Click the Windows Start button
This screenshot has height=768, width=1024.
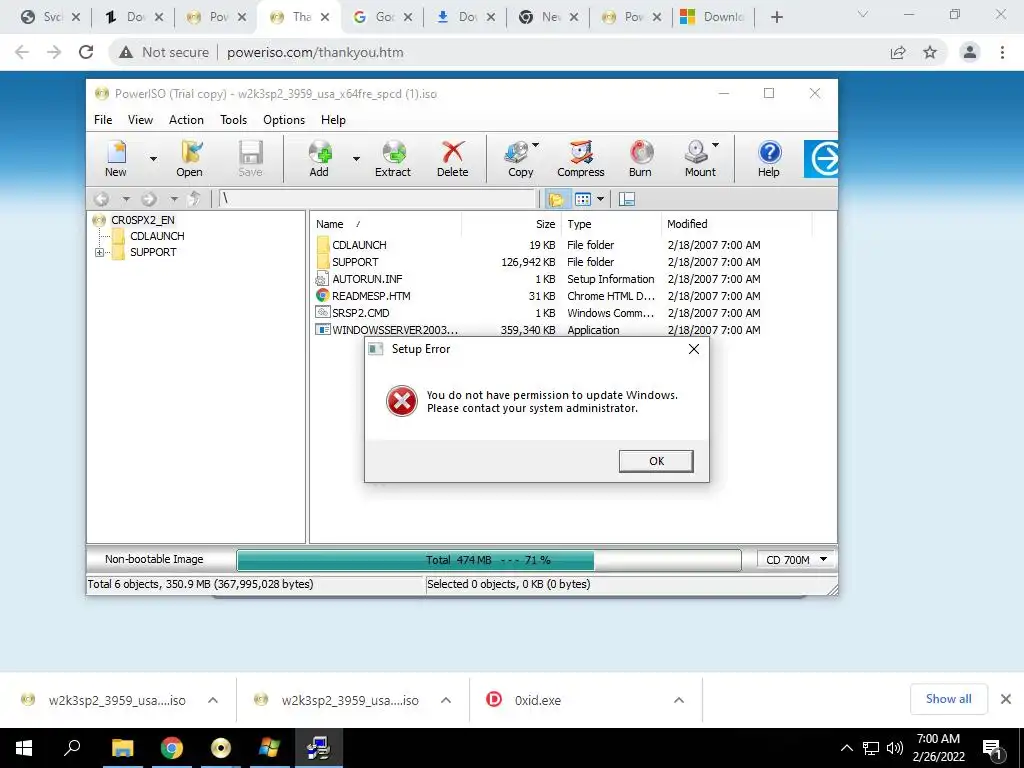click(x=24, y=748)
